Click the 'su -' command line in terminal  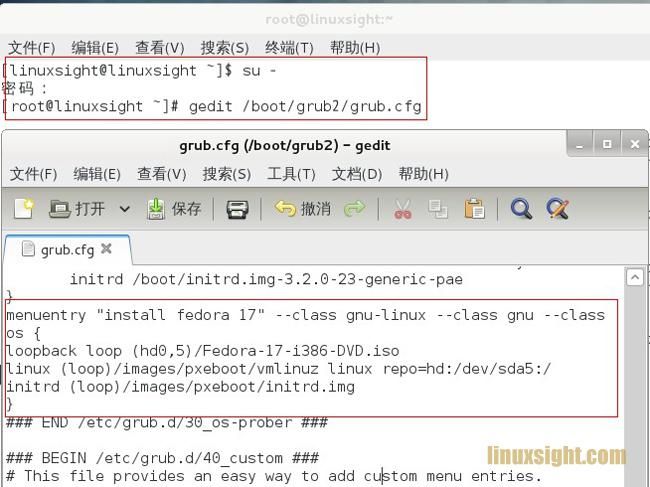pos(260,71)
